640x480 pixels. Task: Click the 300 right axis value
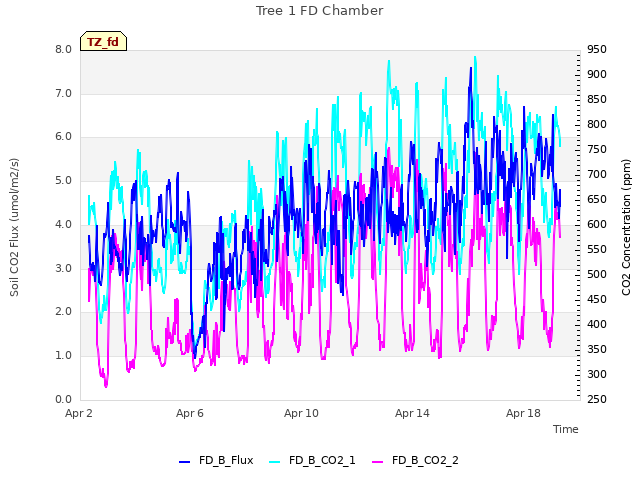pyautogui.click(x=597, y=374)
